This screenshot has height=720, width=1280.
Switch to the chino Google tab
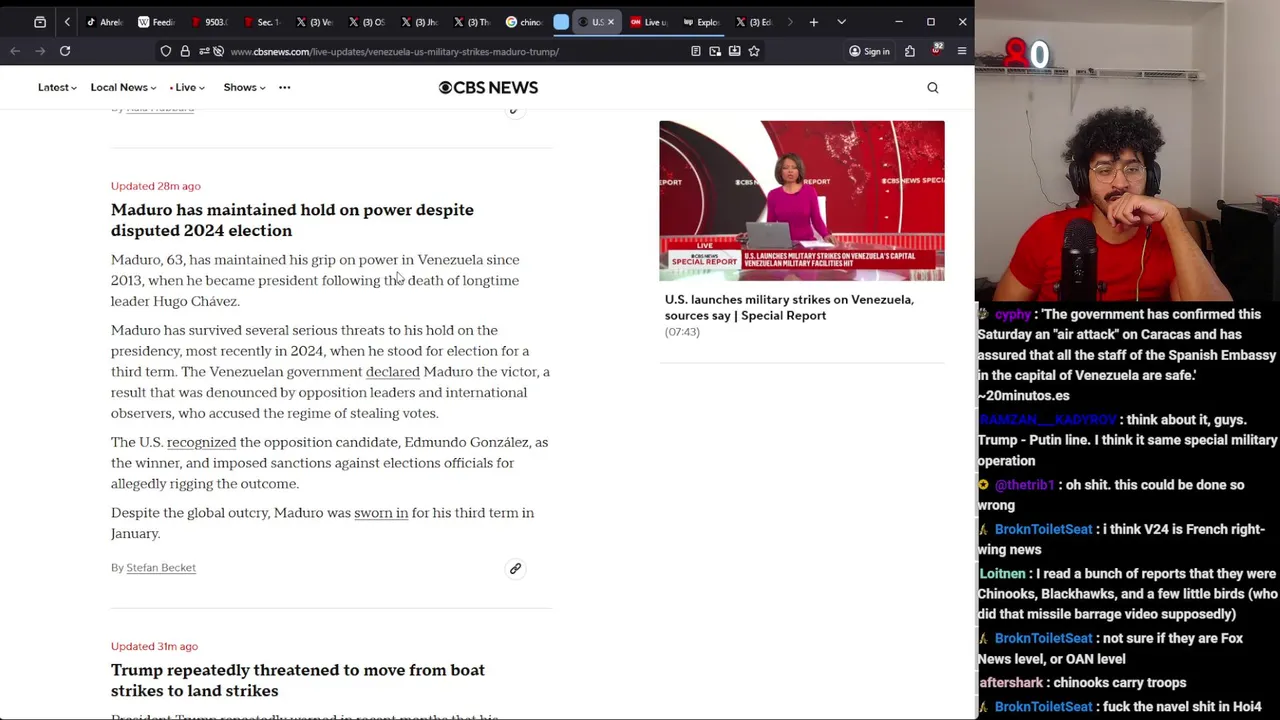coord(525,22)
